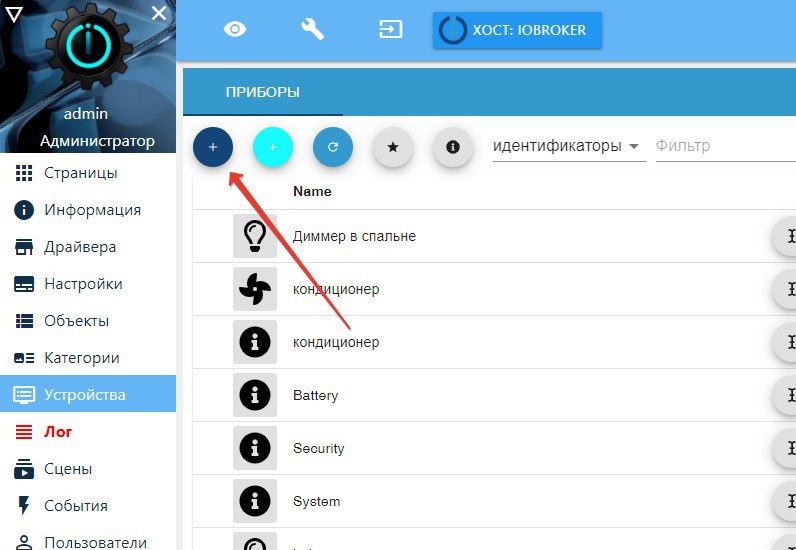796x550 pixels.
Task: Focus the Фильтр input field
Action: click(725, 146)
